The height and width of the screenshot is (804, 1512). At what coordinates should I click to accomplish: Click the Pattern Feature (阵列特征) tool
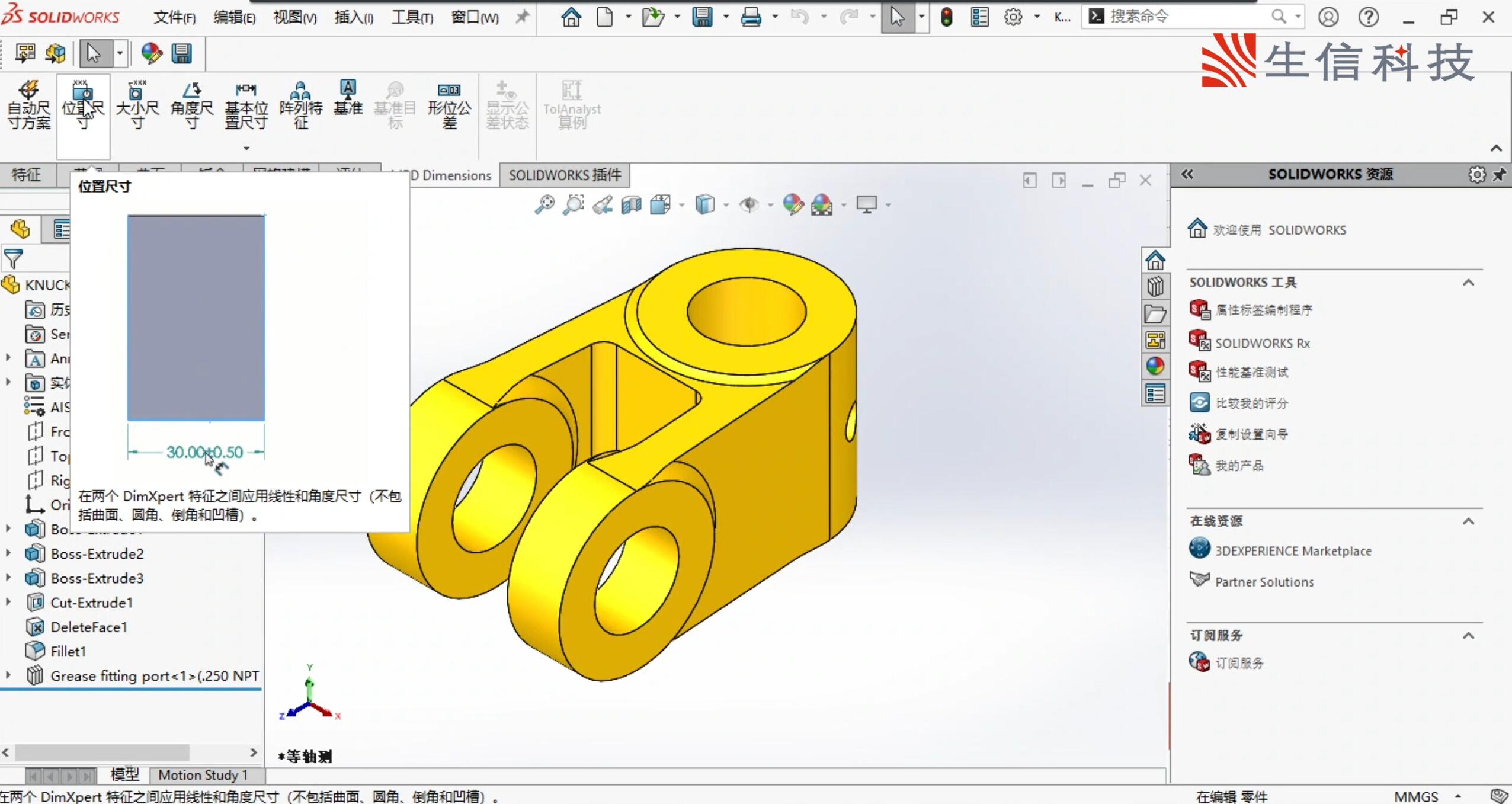301,105
